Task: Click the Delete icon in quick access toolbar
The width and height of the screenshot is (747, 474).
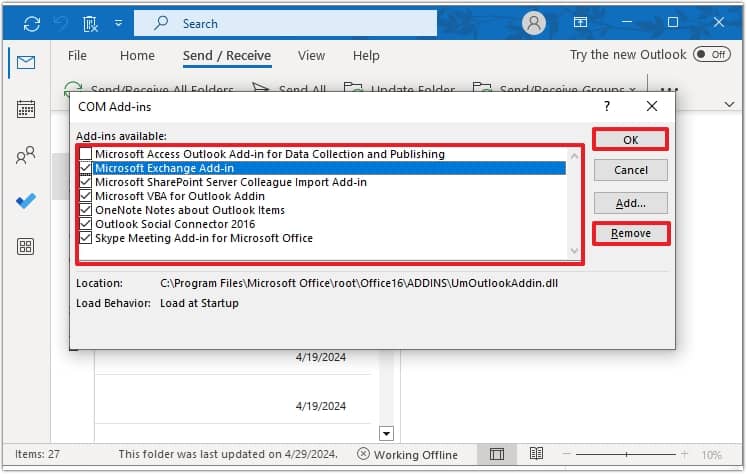Action: coord(90,23)
